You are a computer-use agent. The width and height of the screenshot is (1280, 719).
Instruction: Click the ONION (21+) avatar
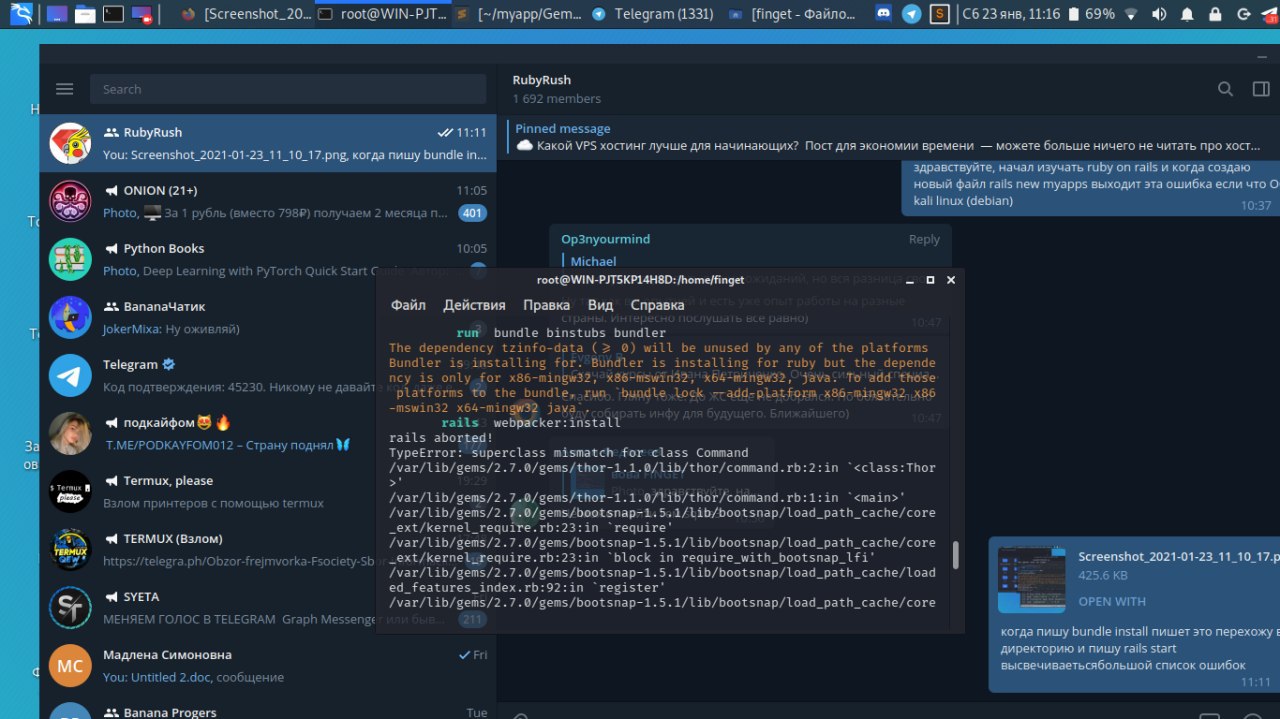point(71,202)
